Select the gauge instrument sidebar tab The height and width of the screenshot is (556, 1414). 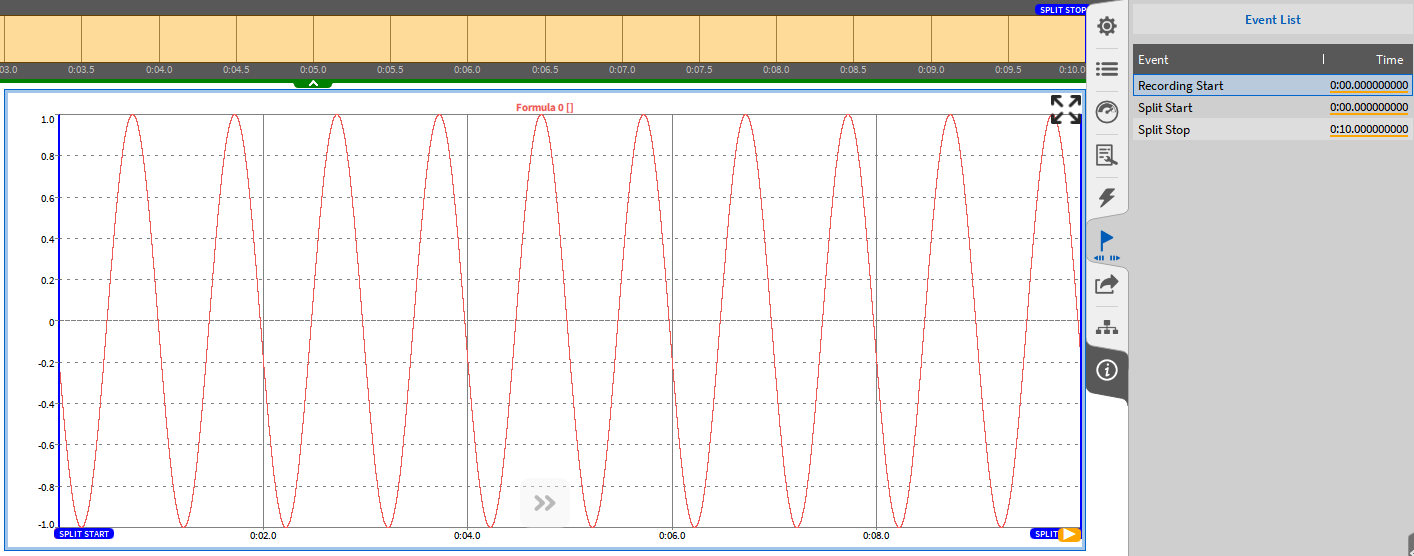(1107, 112)
